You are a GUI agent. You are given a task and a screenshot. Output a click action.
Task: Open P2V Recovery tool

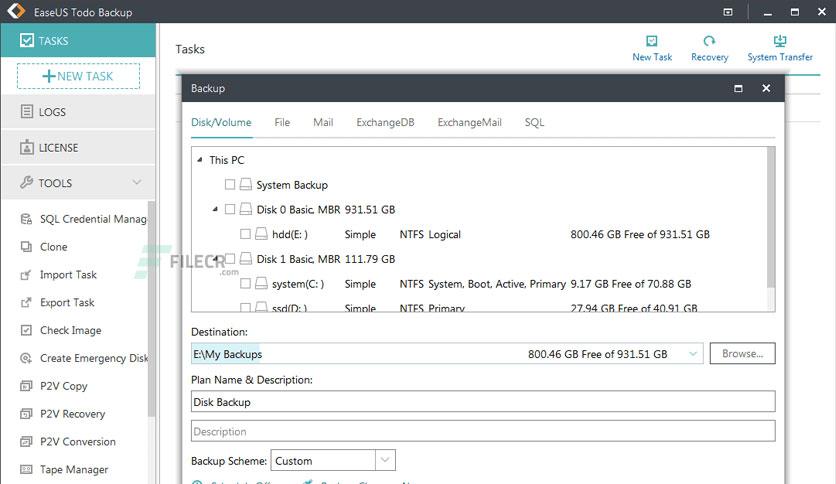click(62, 414)
